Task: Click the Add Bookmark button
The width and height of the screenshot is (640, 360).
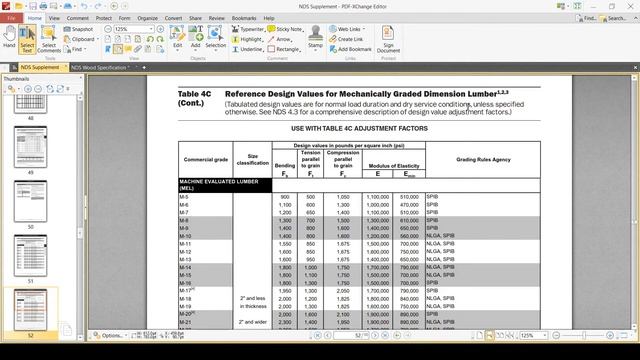Action: pos(351,49)
